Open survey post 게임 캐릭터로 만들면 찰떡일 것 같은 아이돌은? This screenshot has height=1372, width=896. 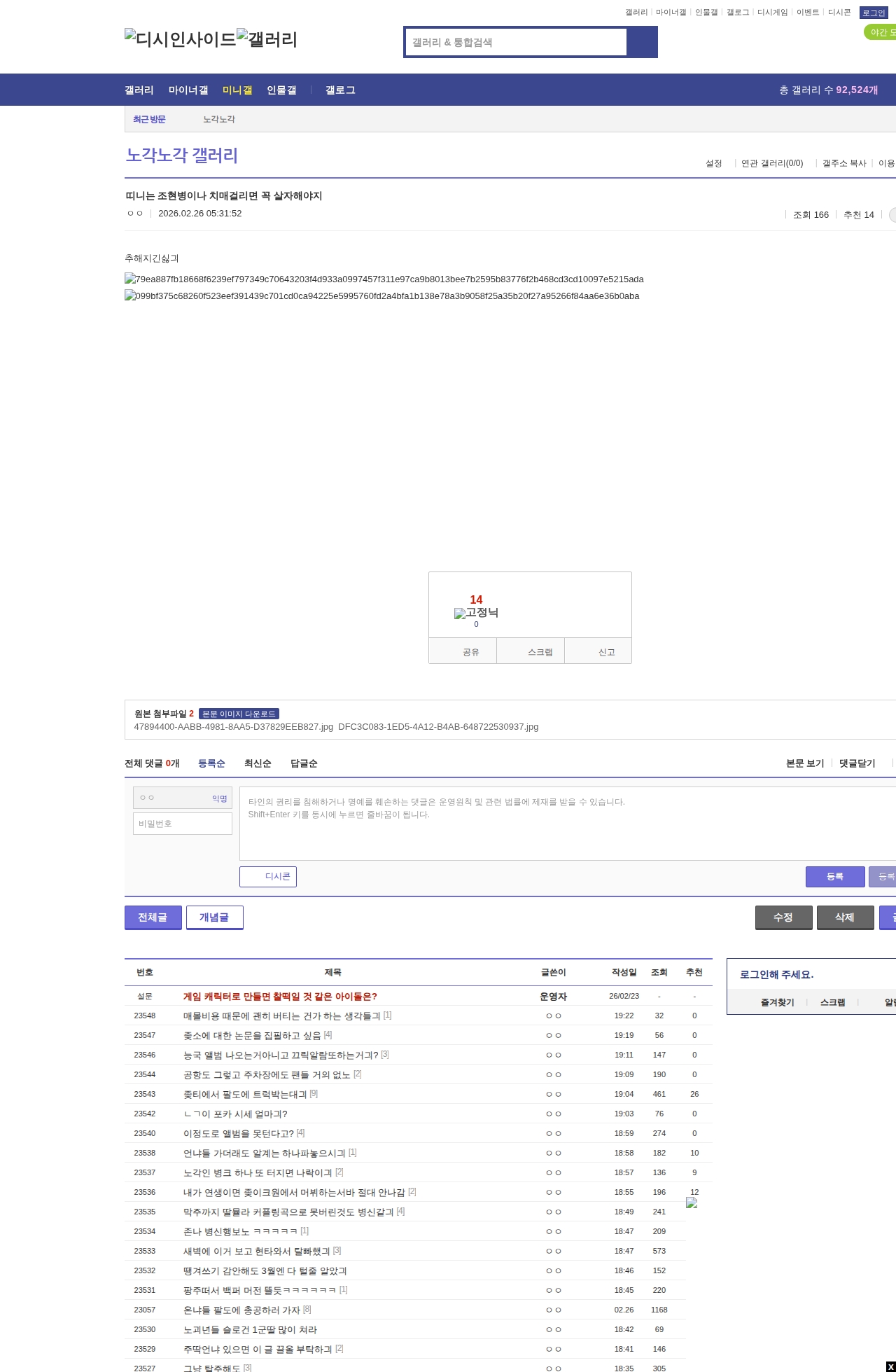tap(280, 996)
